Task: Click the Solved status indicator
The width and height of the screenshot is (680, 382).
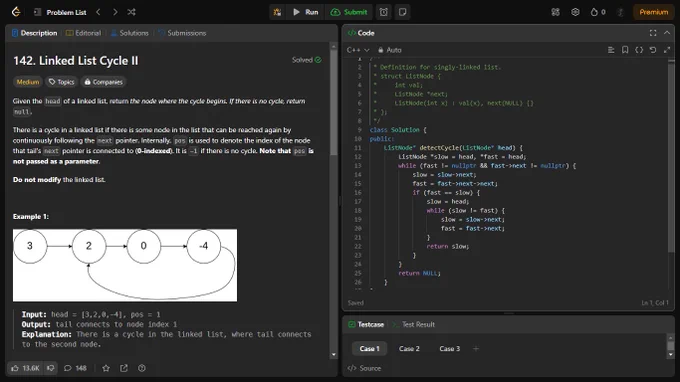Action: pos(307,60)
